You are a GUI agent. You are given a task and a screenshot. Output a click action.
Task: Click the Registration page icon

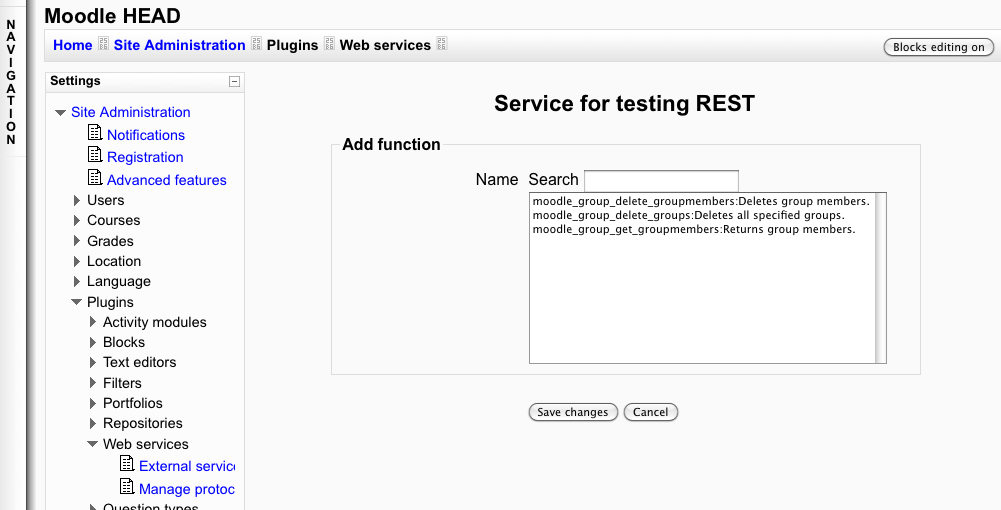point(95,155)
